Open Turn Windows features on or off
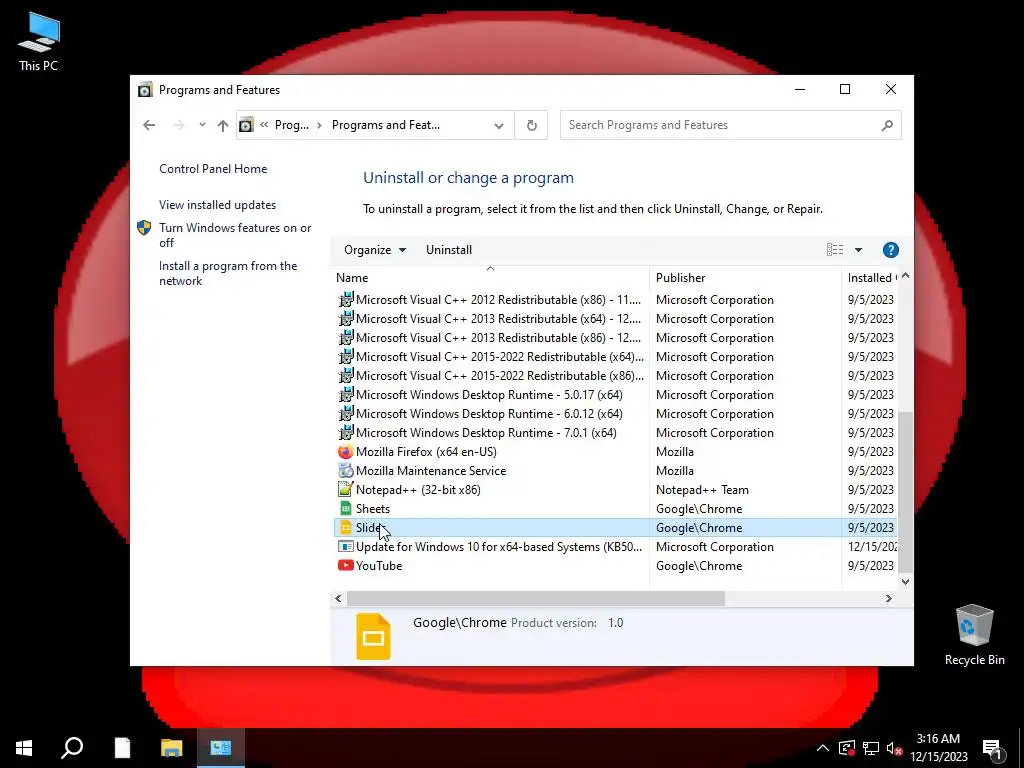Viewport: 1024px width, 768px height. [x=235, y=235]
